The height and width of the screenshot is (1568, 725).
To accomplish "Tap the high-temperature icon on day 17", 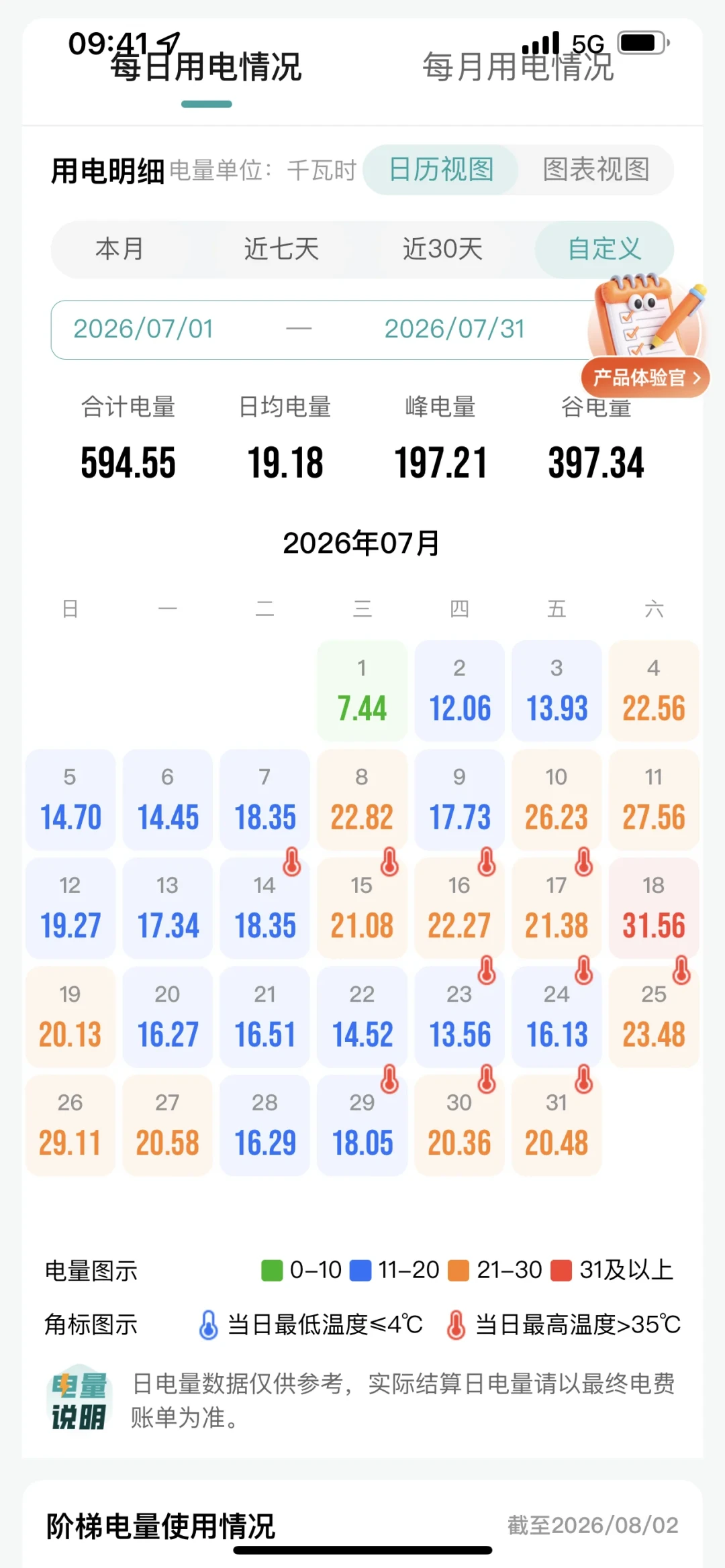I will (584, 861).
